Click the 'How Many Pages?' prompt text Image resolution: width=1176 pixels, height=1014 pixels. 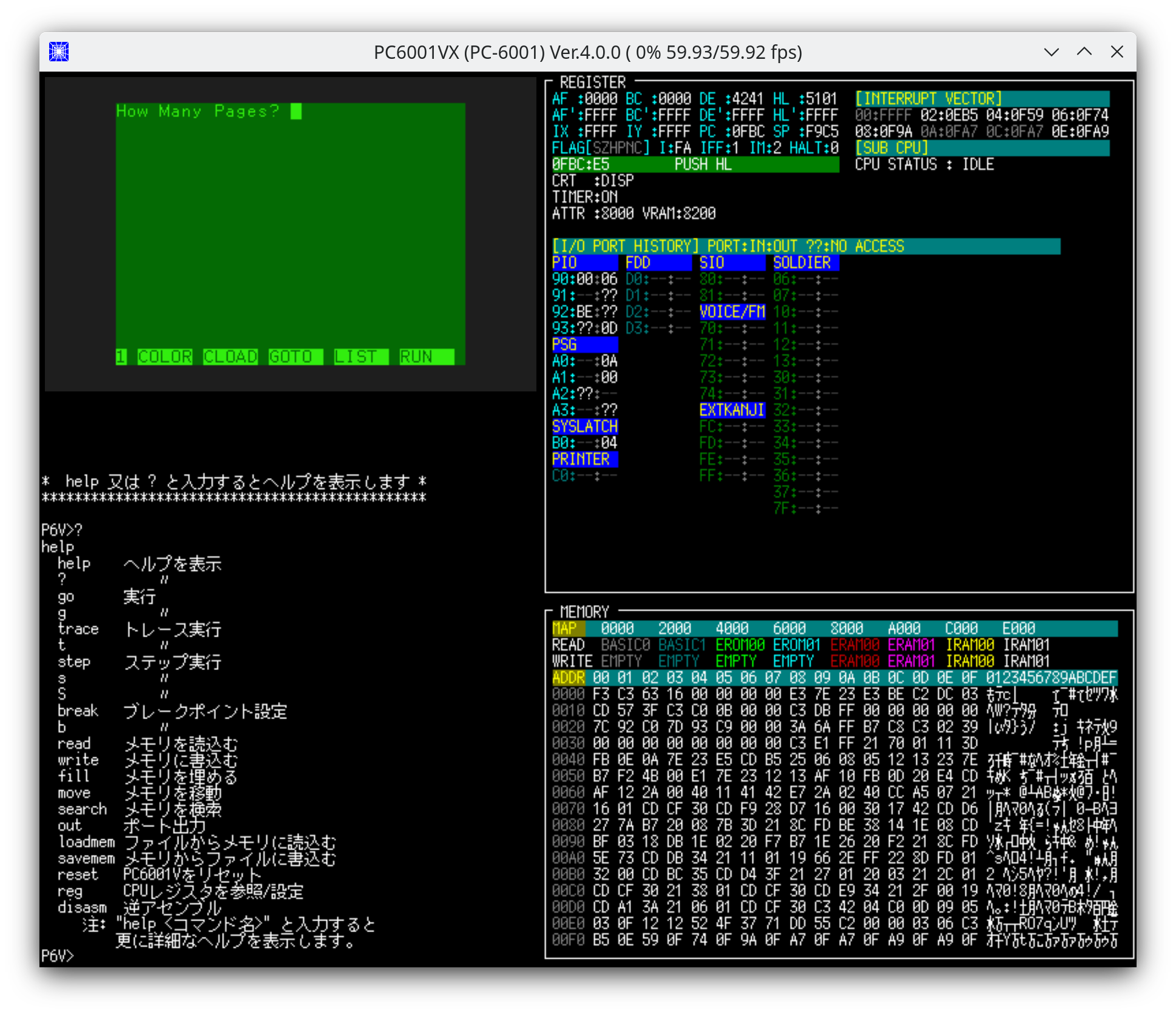[x=198, y=111]
